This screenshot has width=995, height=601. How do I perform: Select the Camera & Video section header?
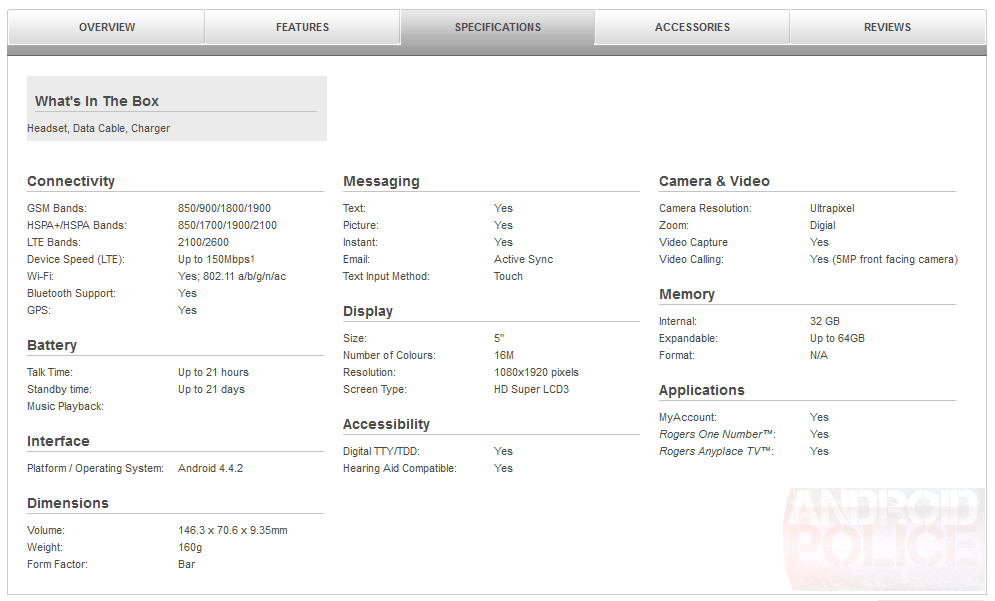pos(714,181)
